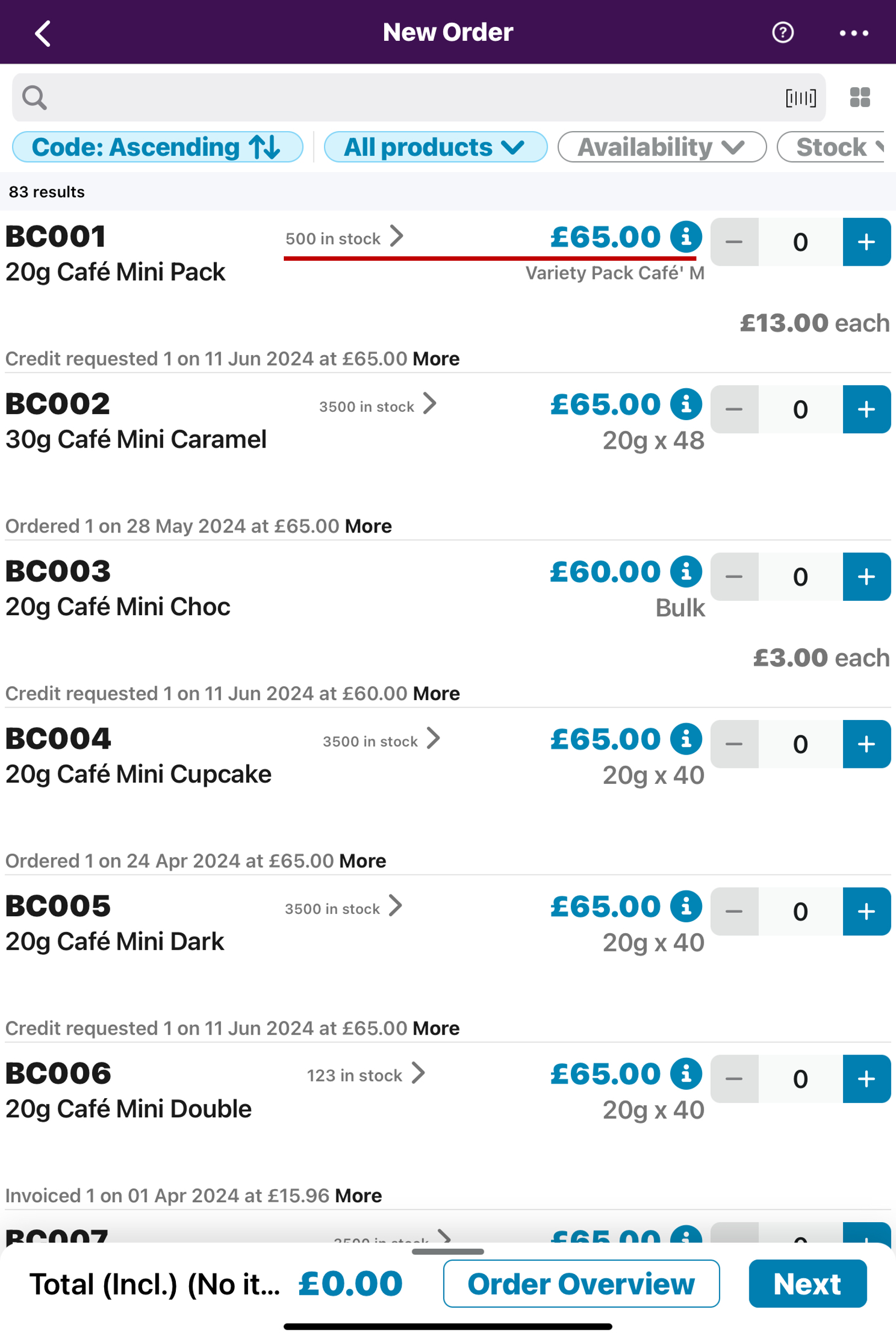
Task: Decrease BC004 quantity with minus button
Action: coord(733,744)
